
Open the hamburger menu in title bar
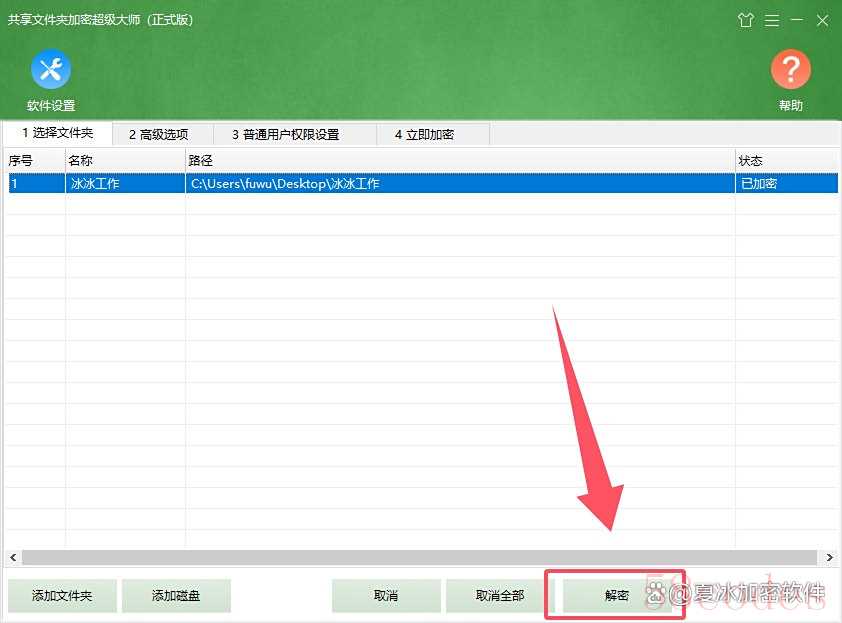tap(772, 20)
